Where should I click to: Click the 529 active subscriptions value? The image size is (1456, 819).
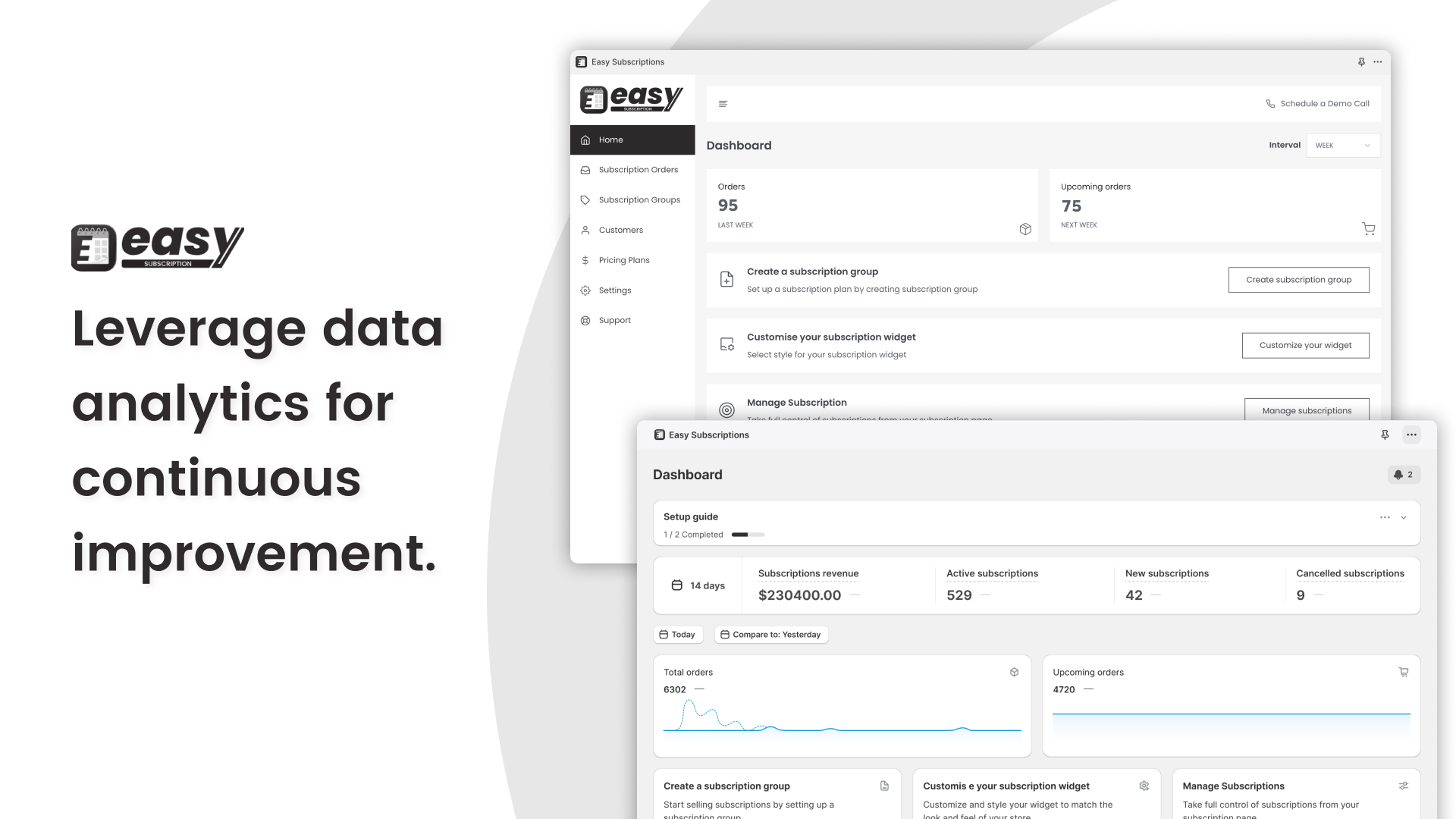[959, 595]
